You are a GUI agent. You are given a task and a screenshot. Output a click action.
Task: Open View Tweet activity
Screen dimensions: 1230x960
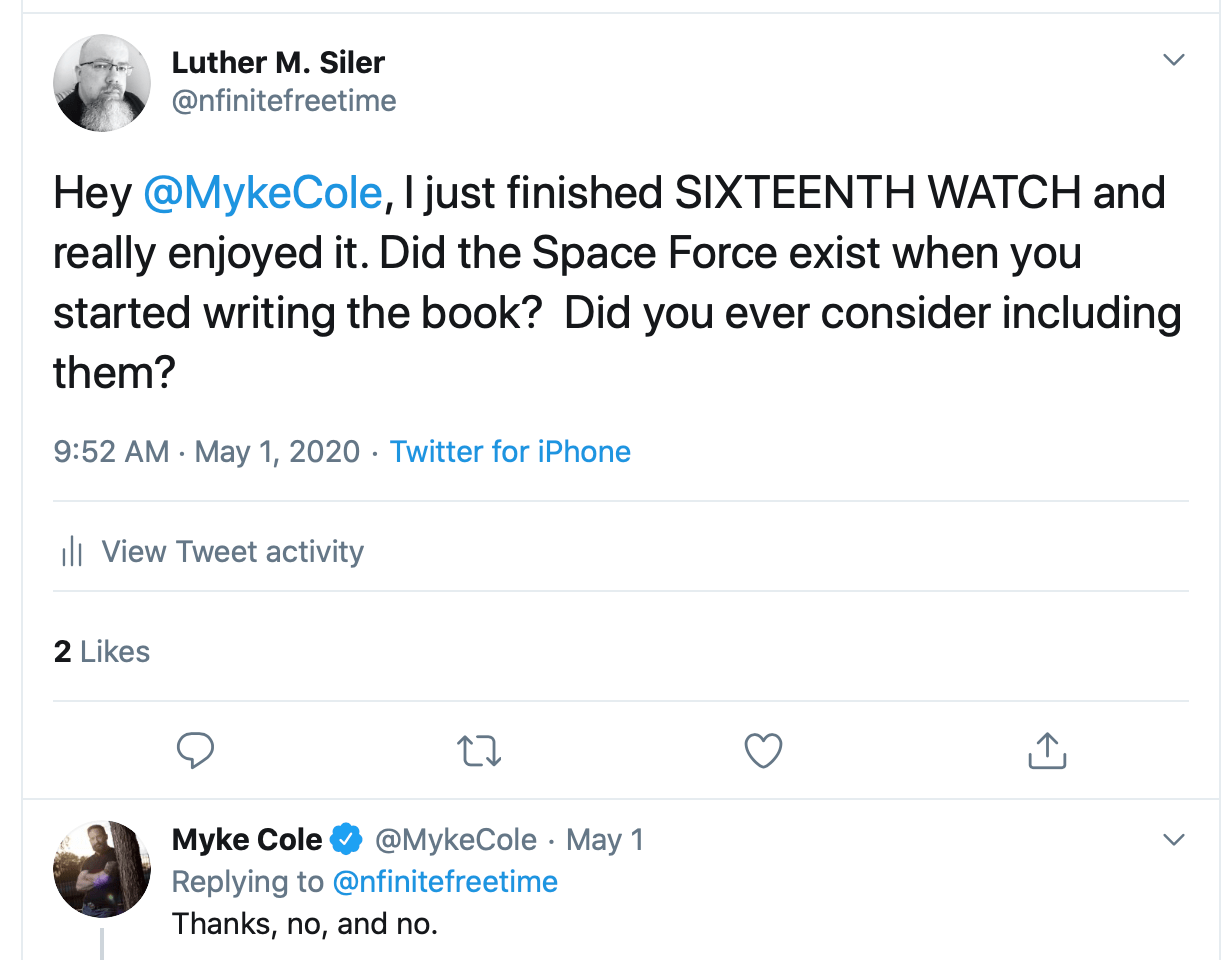point(232,552)
